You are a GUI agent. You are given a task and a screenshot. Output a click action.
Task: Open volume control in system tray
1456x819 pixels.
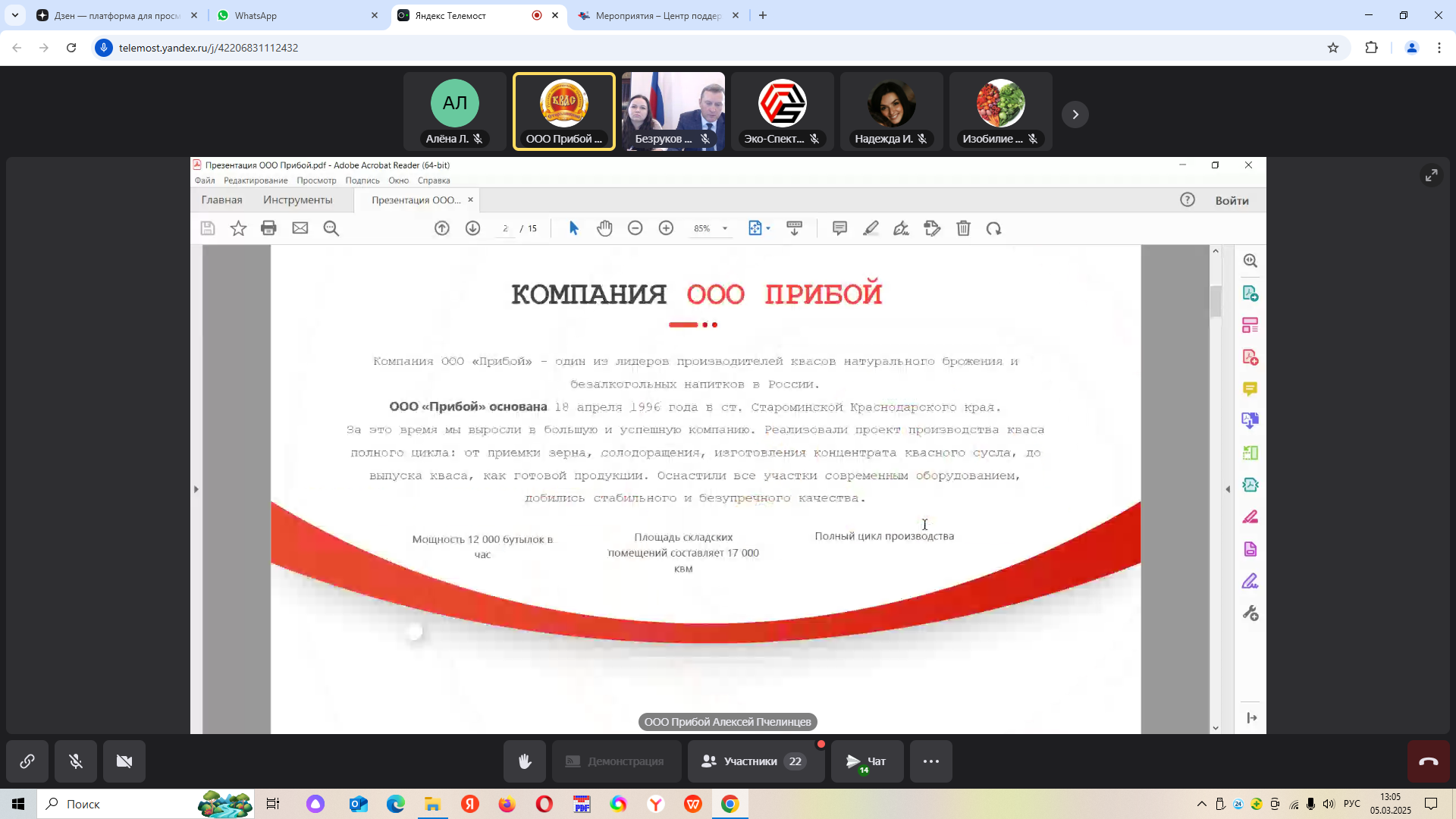1329,804
